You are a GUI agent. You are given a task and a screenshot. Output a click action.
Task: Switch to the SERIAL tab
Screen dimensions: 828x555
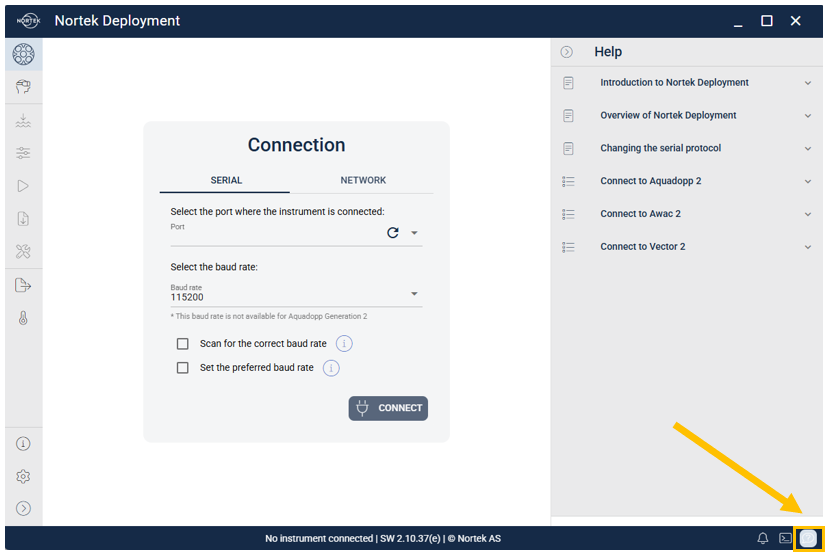tap(226, 180)
